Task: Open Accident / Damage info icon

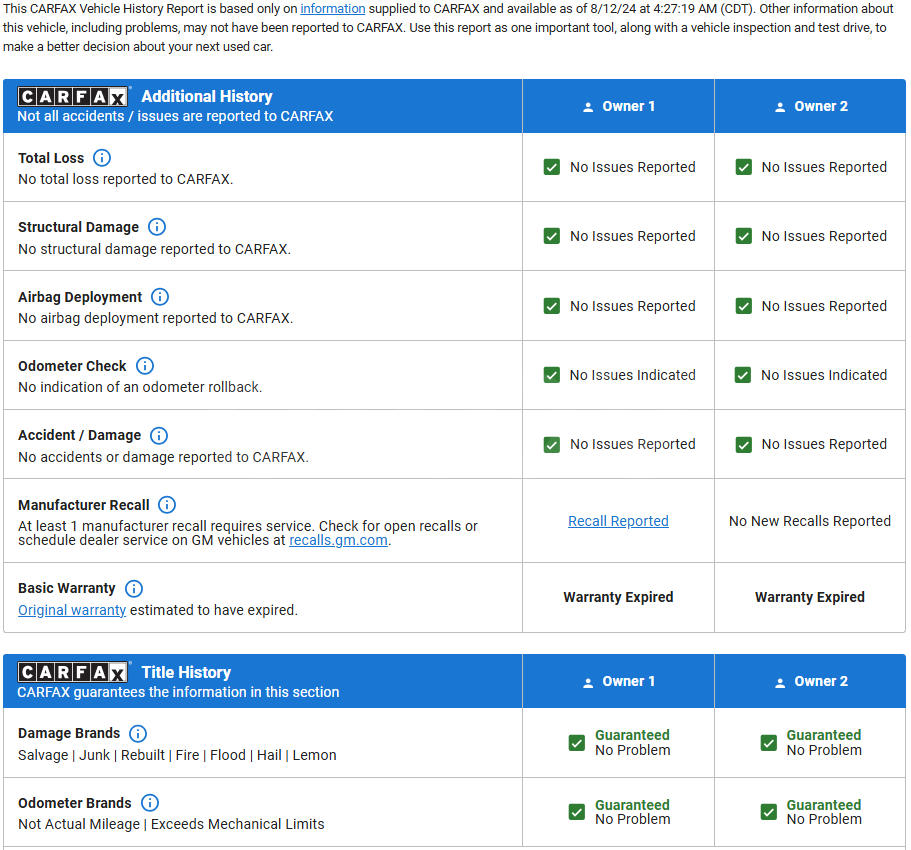Action: (x=159, y=435)
